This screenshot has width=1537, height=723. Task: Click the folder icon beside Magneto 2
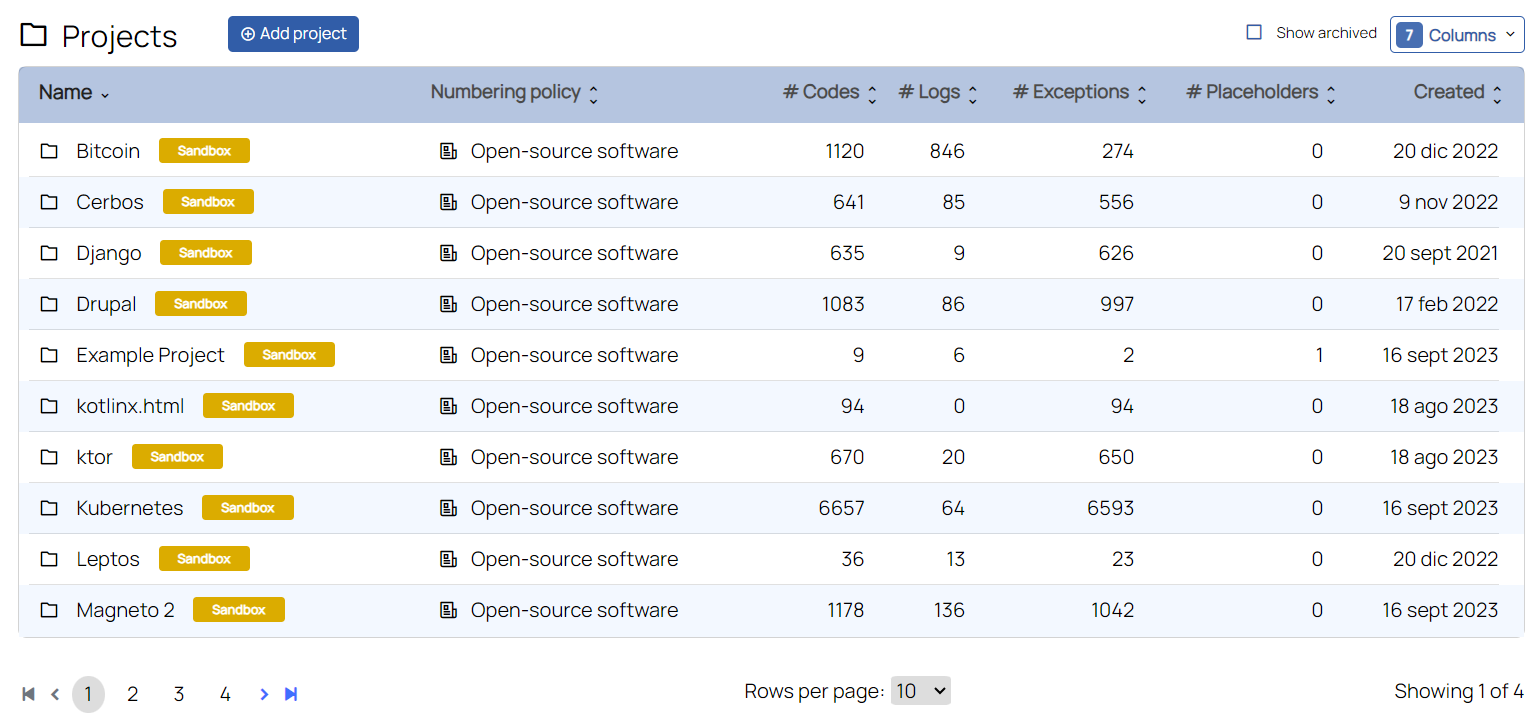pos(49,610)
